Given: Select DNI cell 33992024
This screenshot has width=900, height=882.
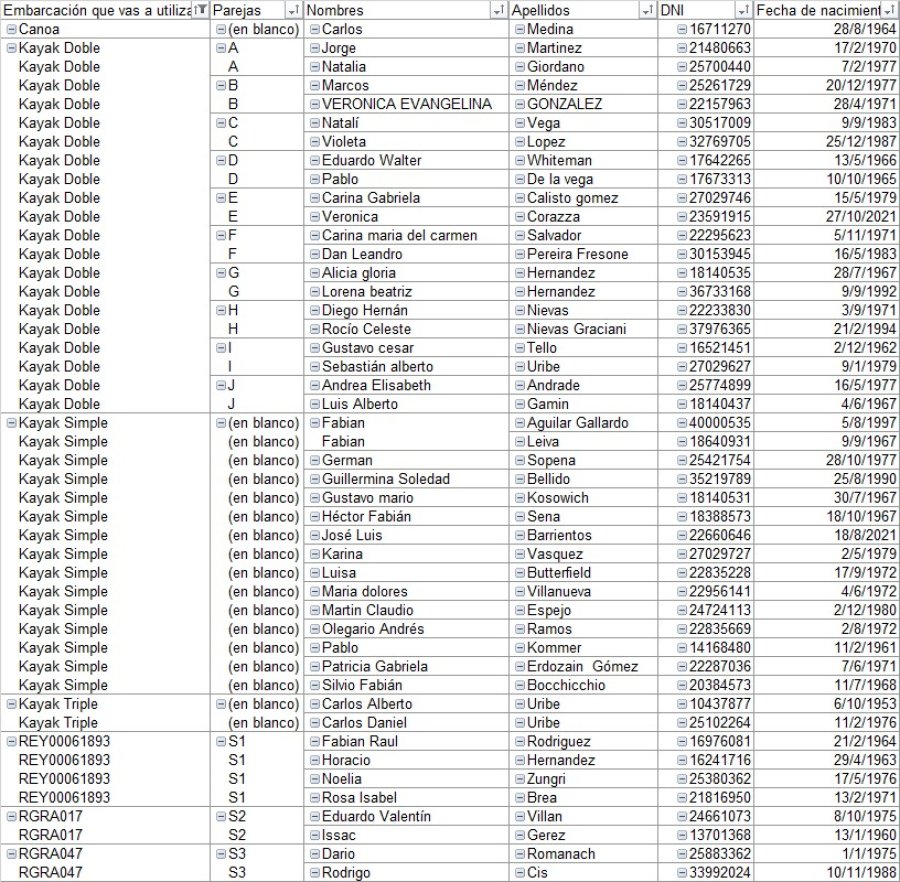Looking at the screenshot, I should 706,873.
